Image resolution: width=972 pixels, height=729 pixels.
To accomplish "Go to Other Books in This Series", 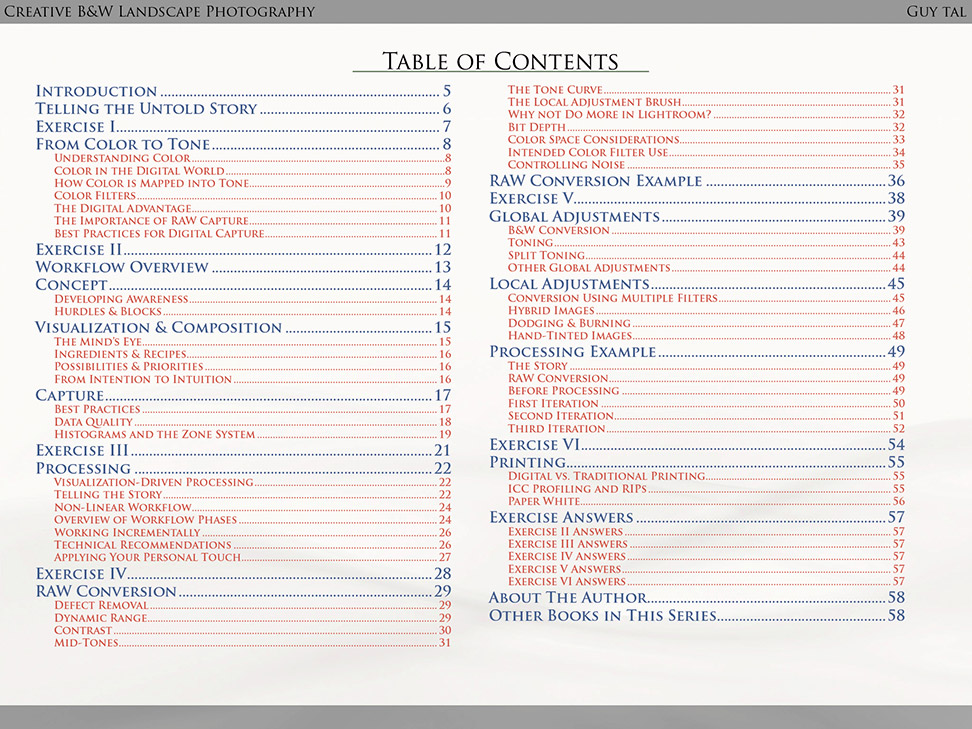I will pos(697,615).
